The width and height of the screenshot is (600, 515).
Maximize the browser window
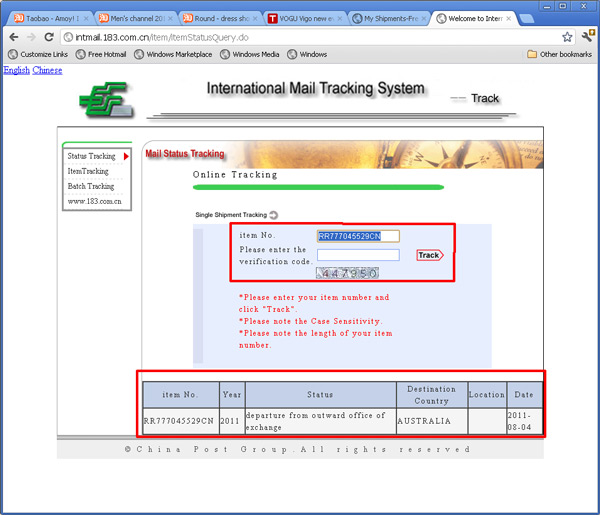coord(563,7)
